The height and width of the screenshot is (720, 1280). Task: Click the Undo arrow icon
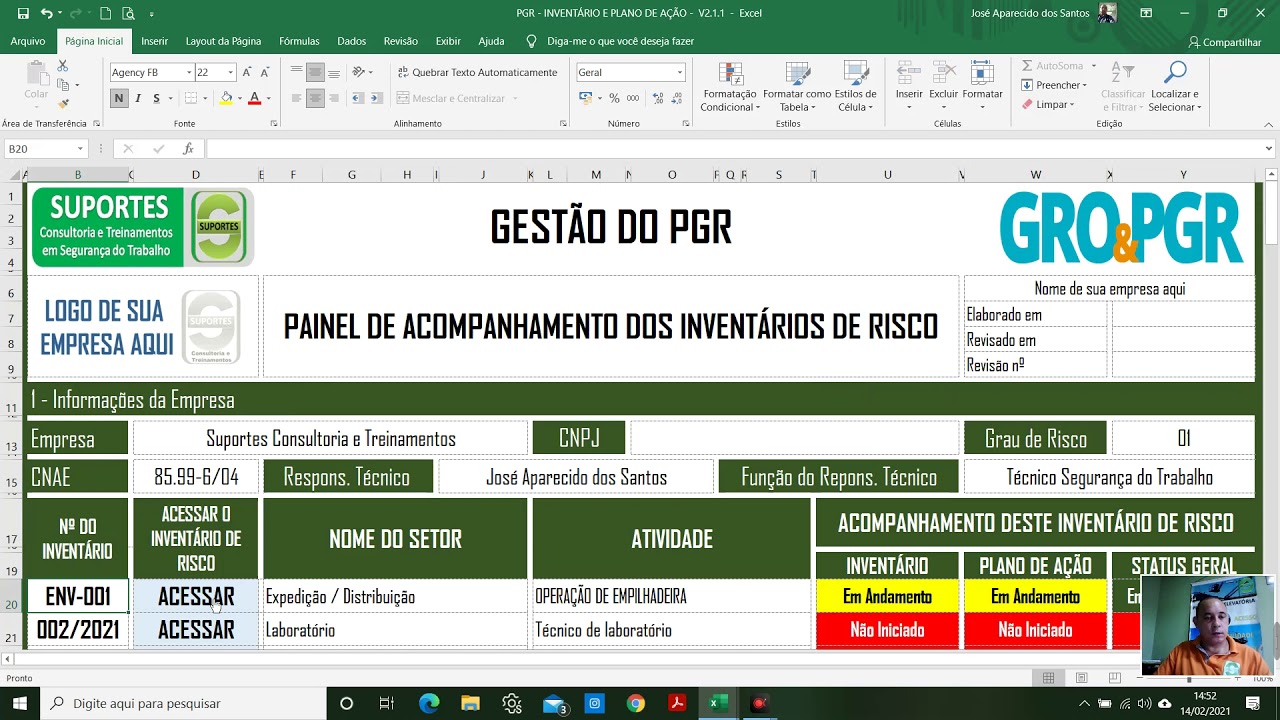point(46,13)
